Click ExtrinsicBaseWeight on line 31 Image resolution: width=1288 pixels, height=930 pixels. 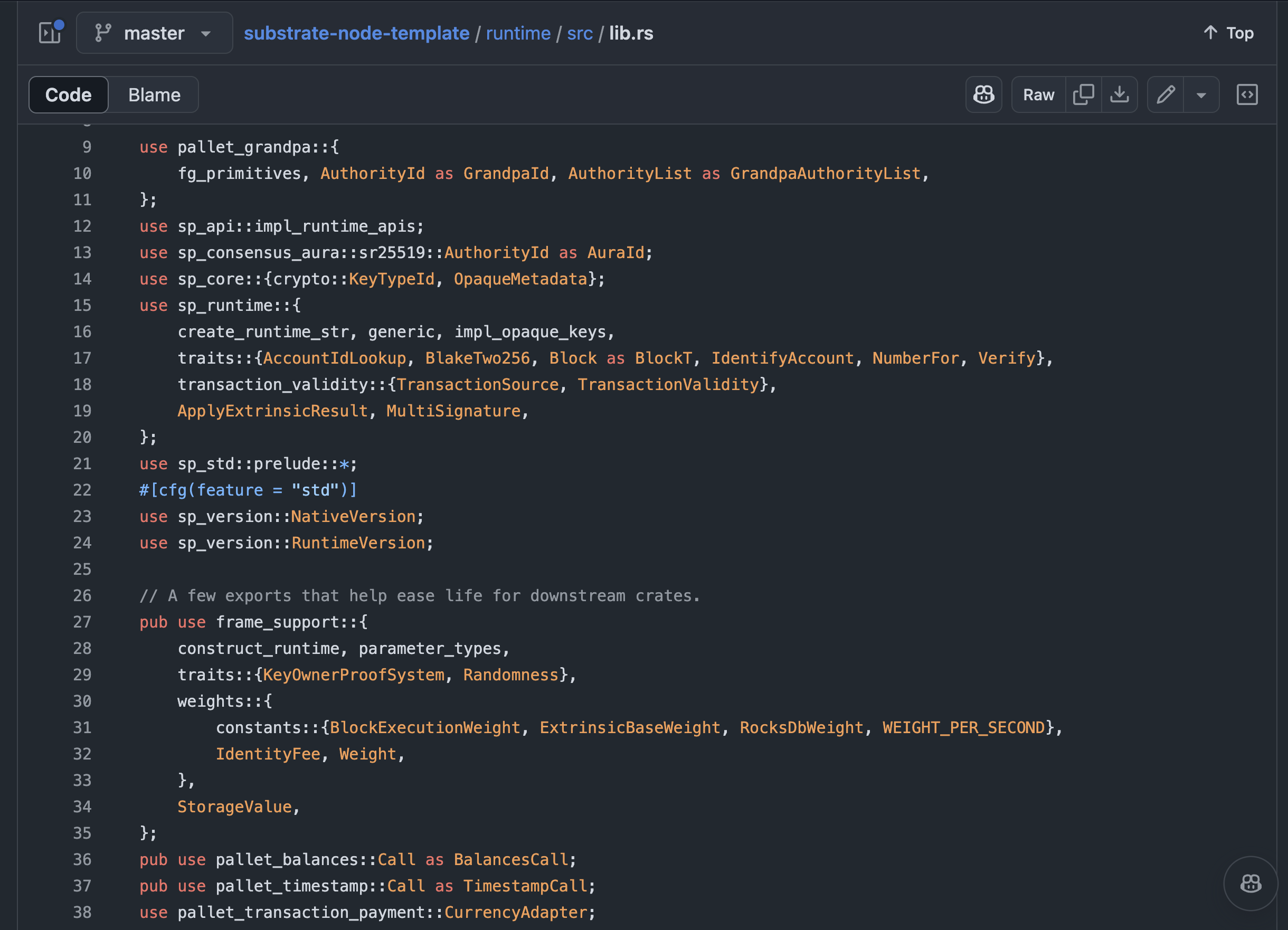click(630, 728)
